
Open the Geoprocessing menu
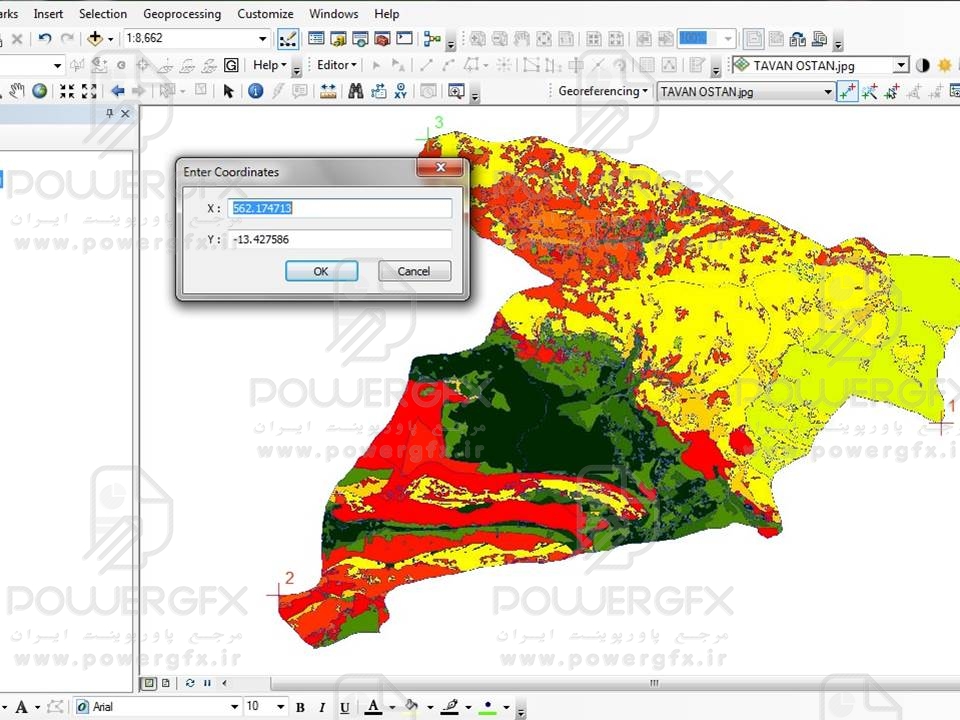click(x=182, y=14)
